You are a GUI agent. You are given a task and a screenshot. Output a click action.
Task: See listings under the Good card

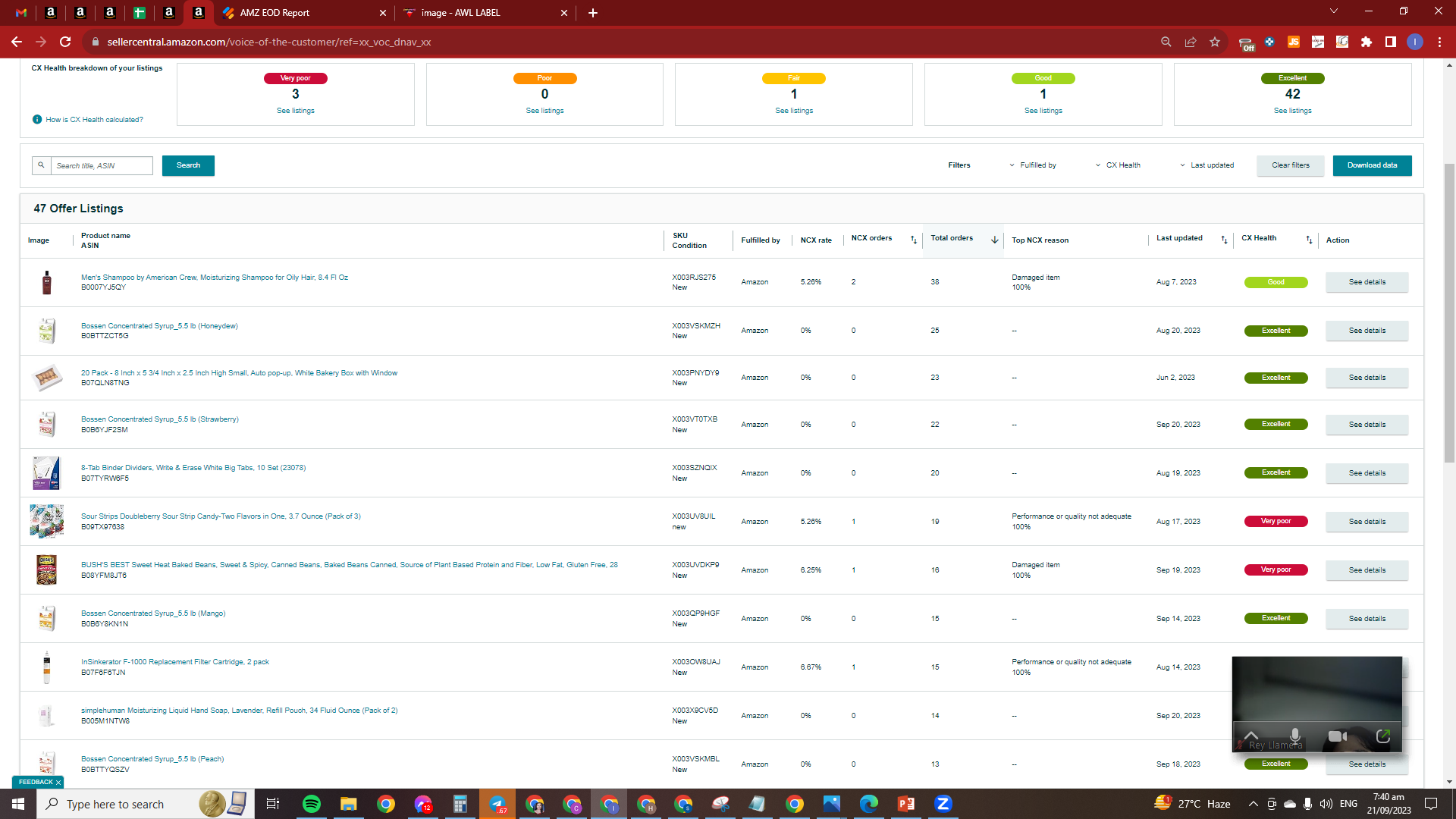coord(1043,111)
